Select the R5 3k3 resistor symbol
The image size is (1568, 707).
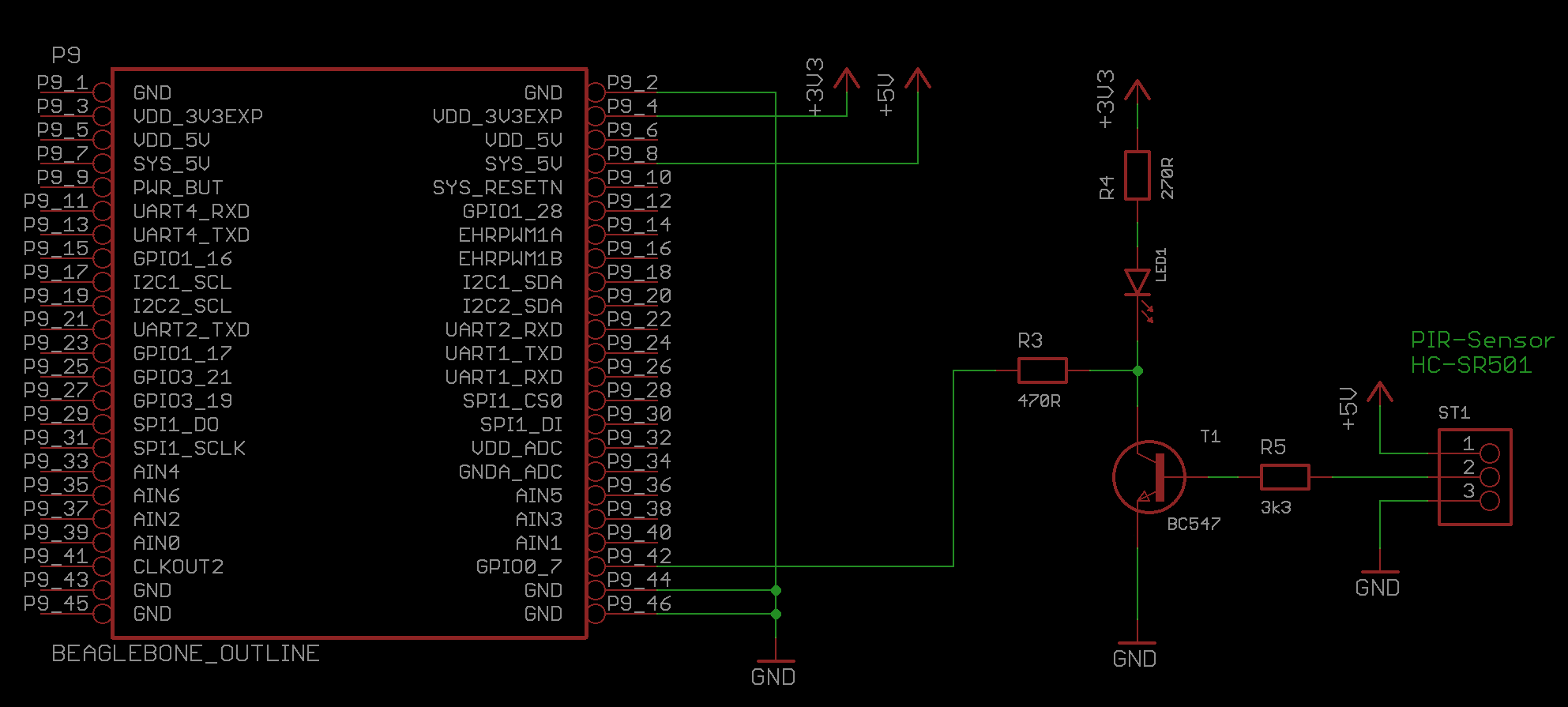pos(1284,477)
